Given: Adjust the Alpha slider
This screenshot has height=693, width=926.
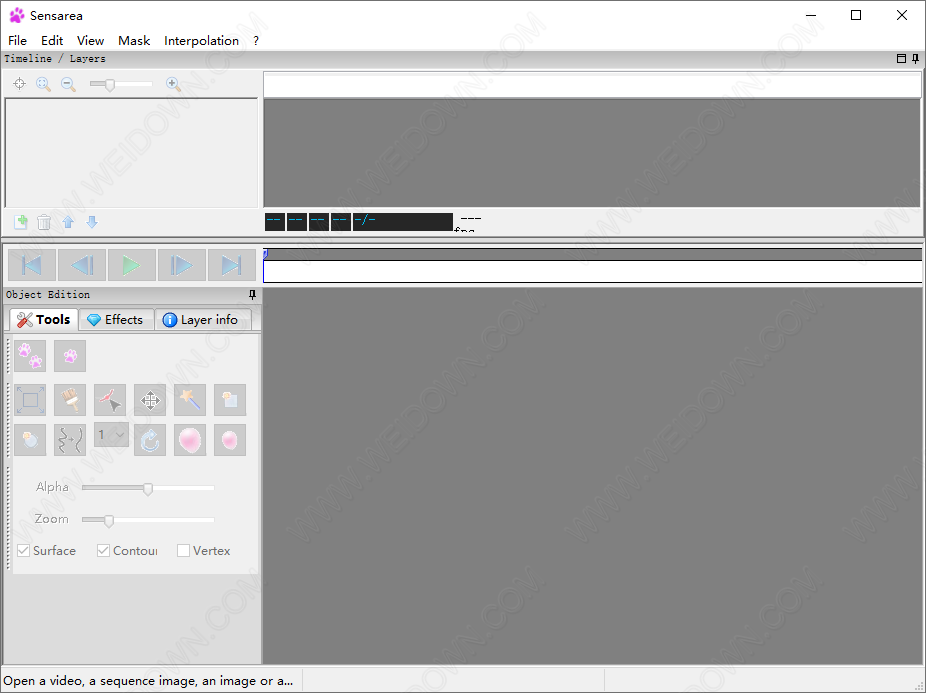Looking at the screenshot, I should pyautogui.click(x=148, y=488).
